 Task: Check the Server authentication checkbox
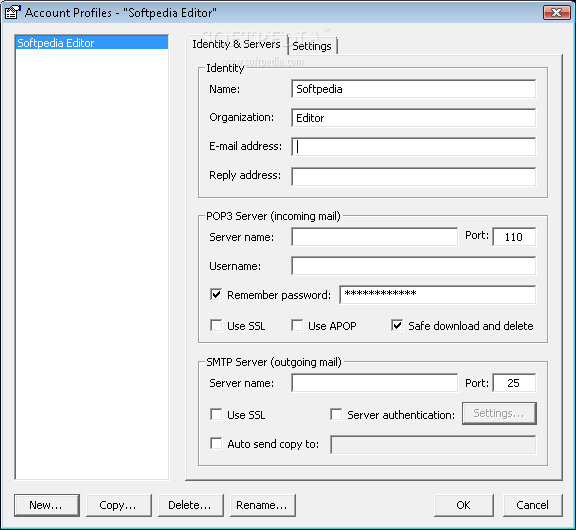(336, 414)
